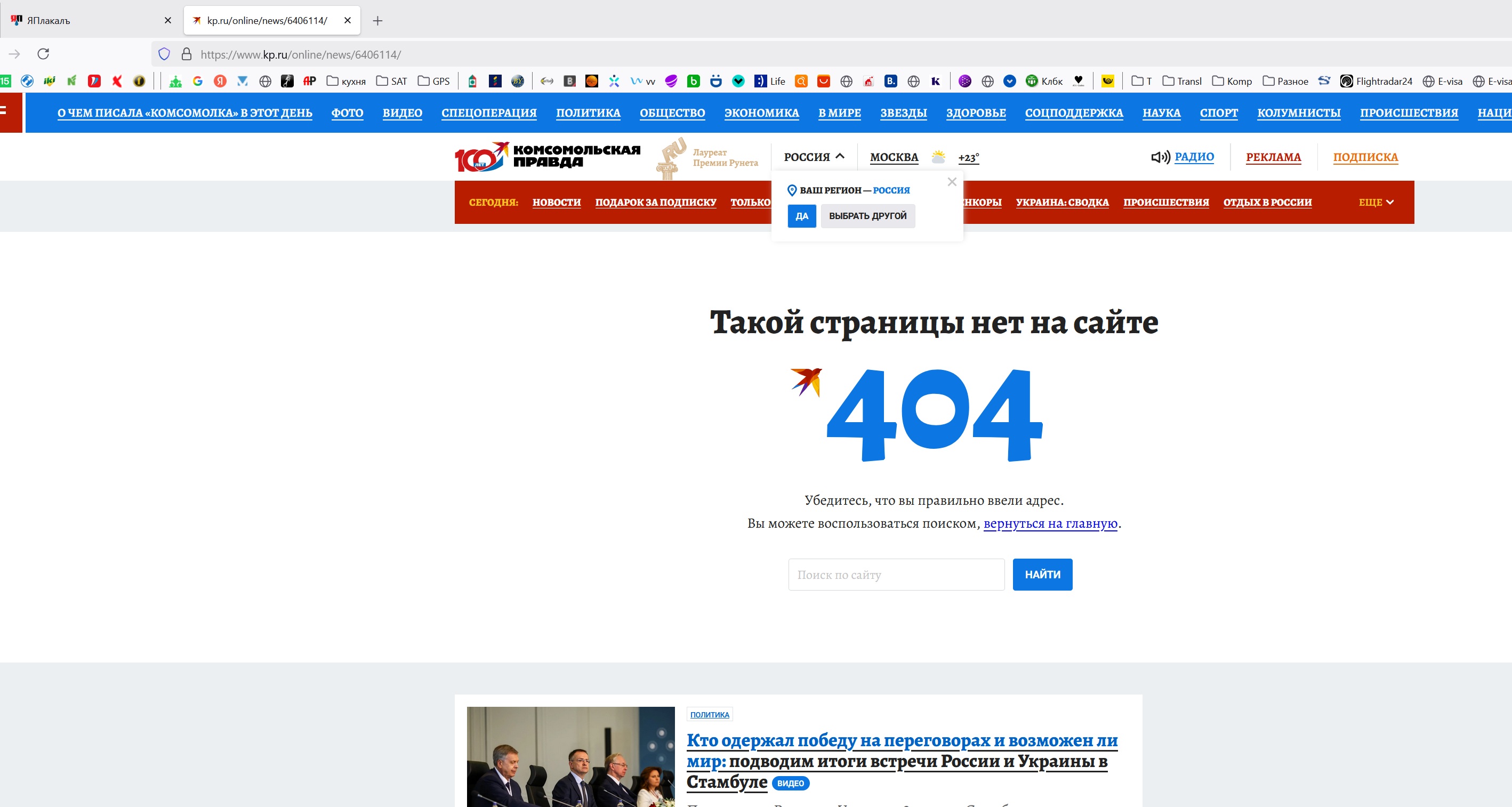Follow the 'вернуться на главную' link
1512x807 pixels.
pos(1050,523)
